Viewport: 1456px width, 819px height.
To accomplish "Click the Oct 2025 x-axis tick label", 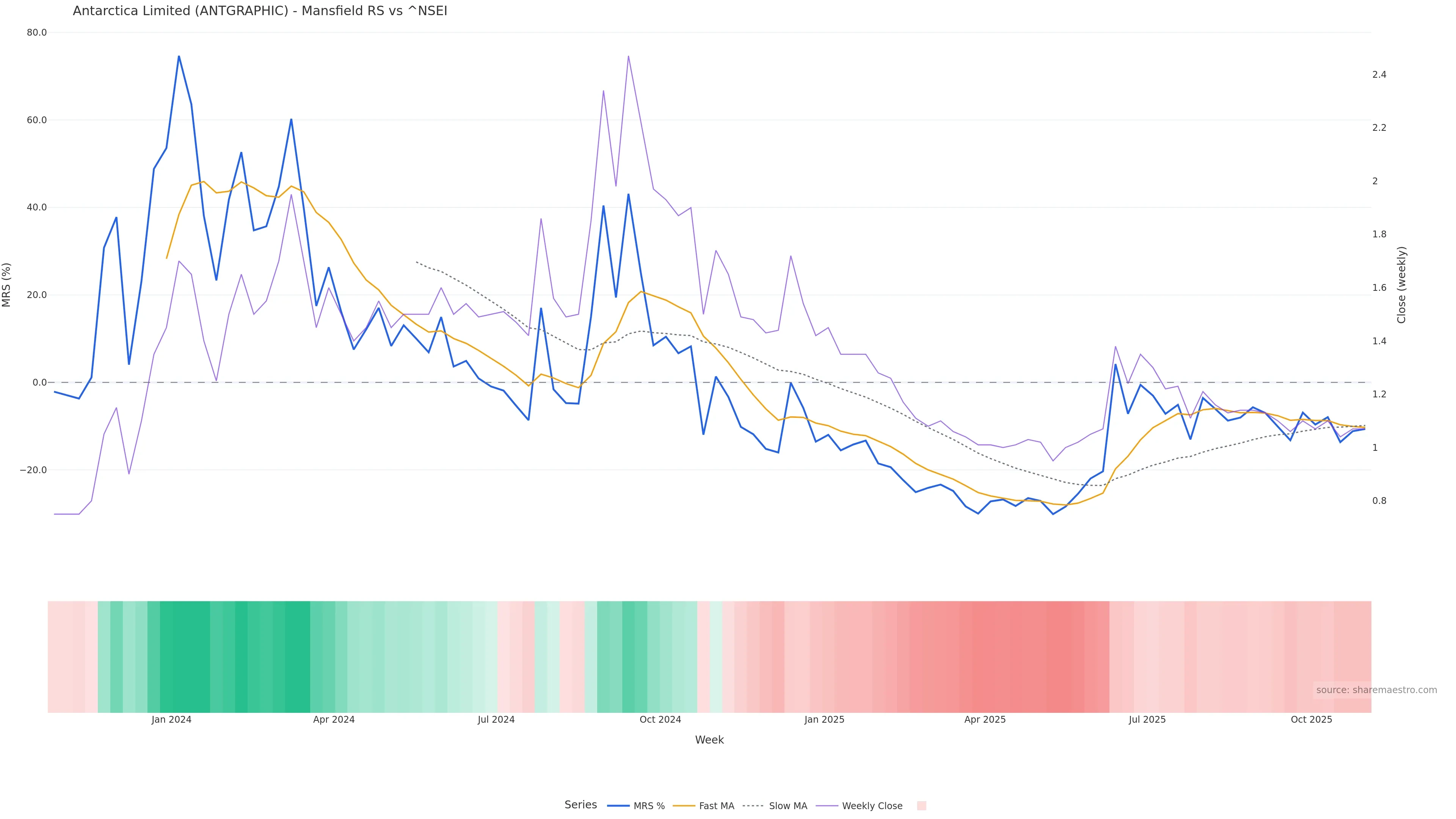I will 1311,720.
